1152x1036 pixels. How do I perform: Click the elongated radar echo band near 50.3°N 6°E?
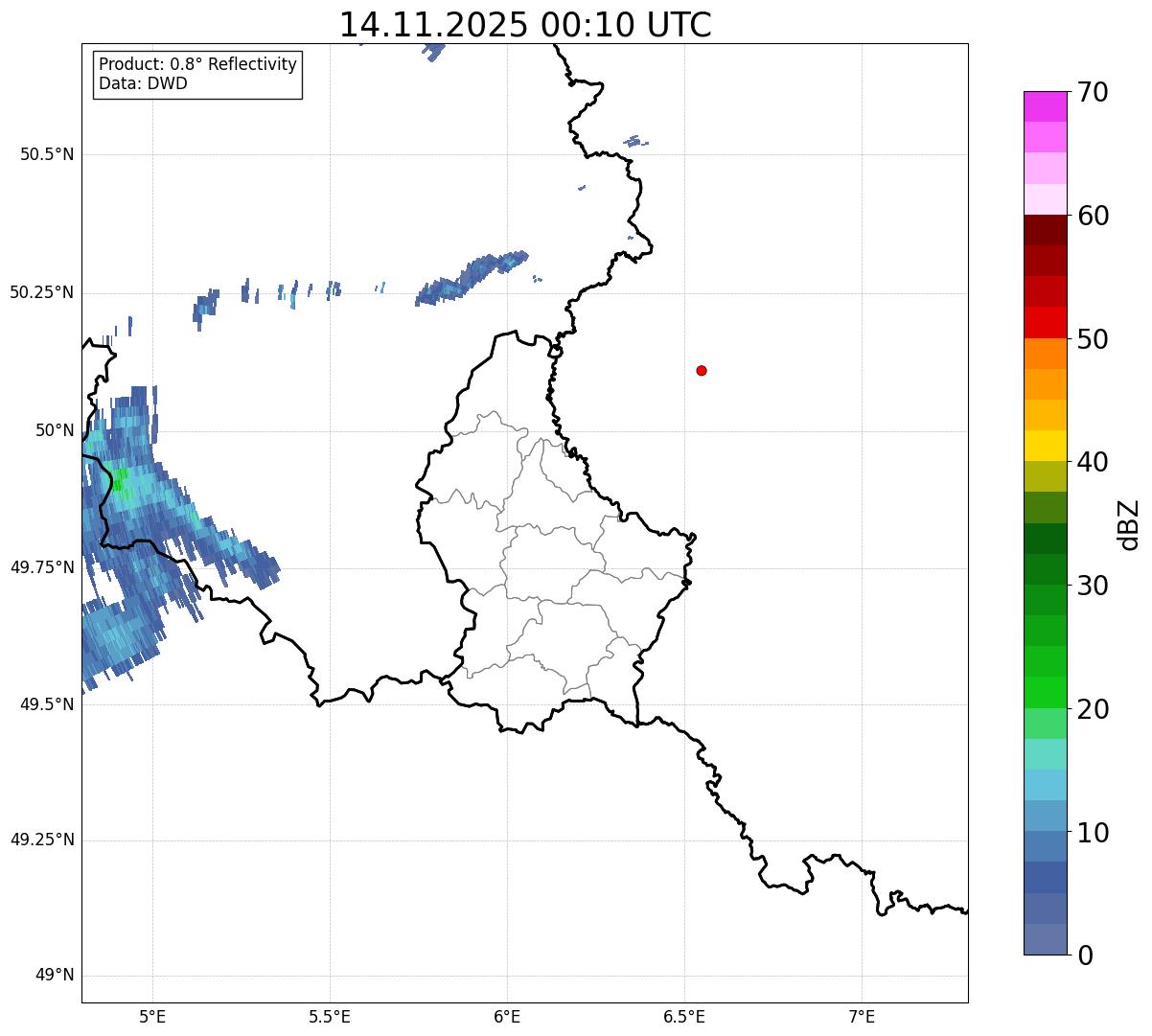(x=472, y=279)
